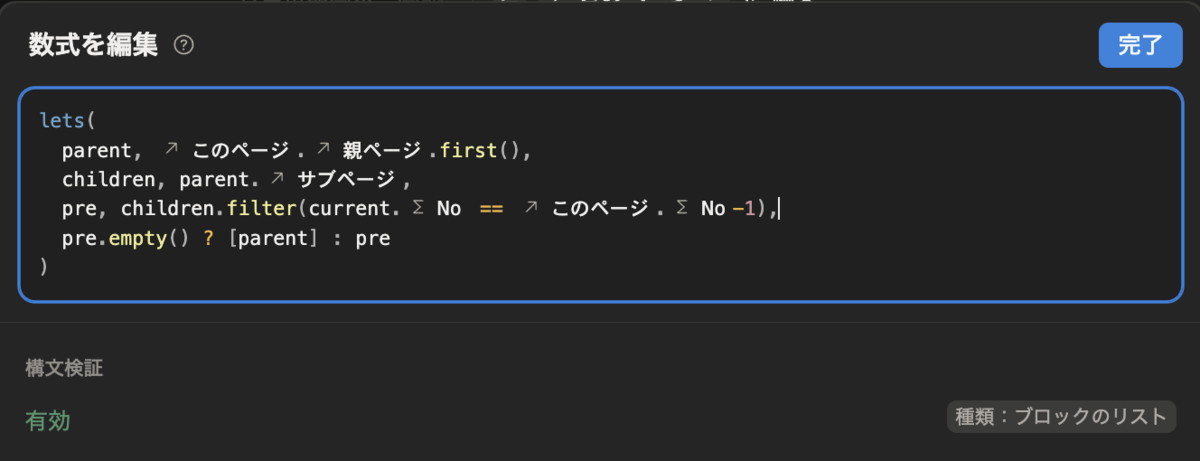The width and height of the screenshot is (1200, 461).
Task: Click the arrow icon before サブページ
Action: coord(278,180)
